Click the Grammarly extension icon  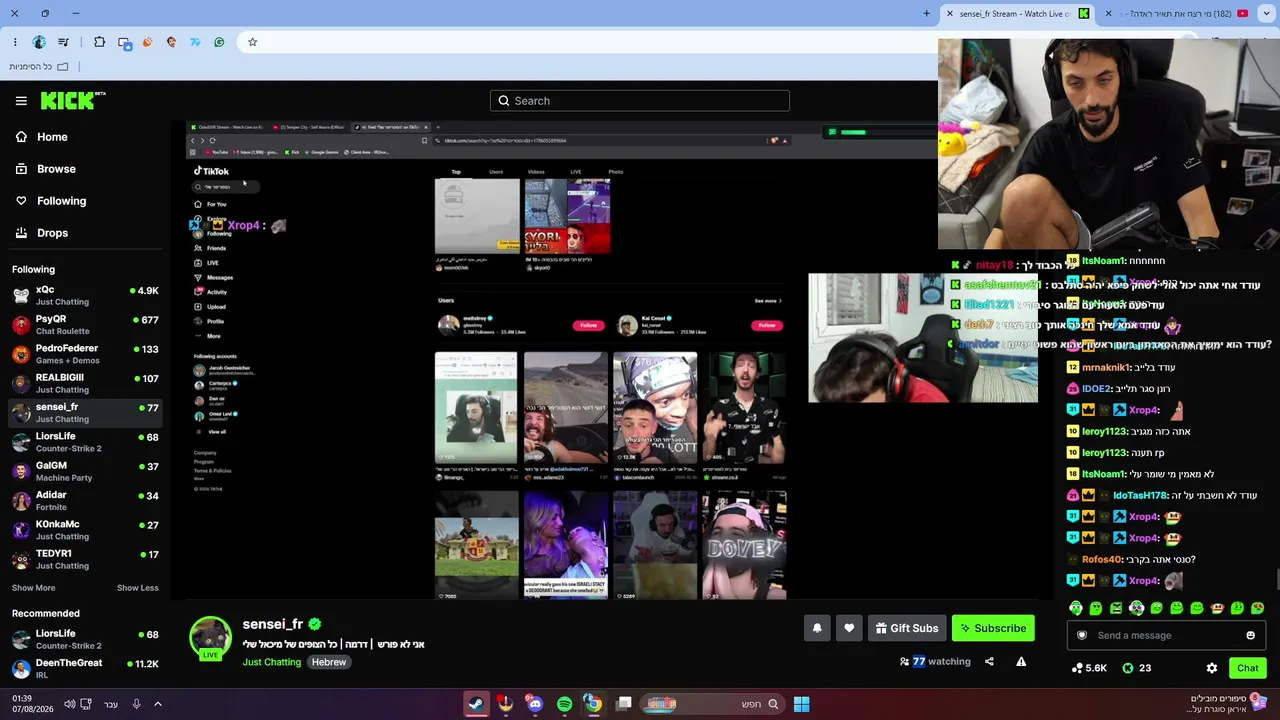(x=219, y=42)
